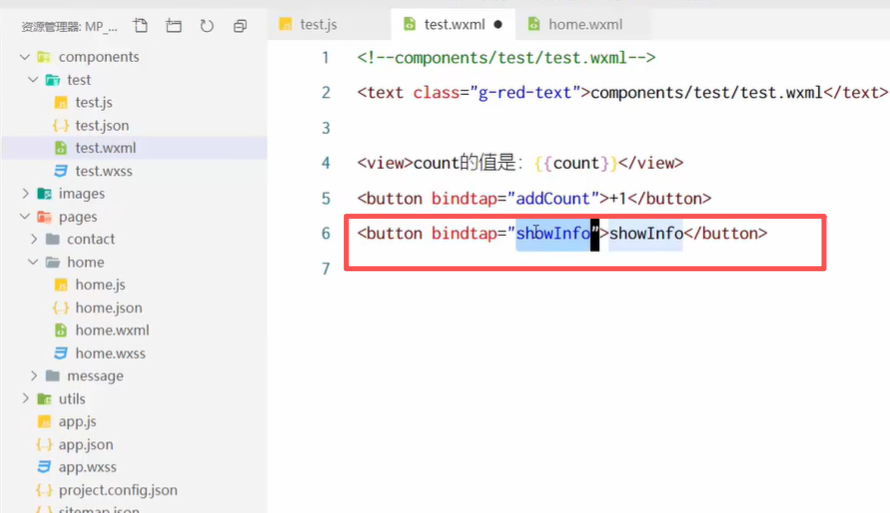Open test.json in the file tree
Viewport: 890px width, 513px height.
coord(102,125)
